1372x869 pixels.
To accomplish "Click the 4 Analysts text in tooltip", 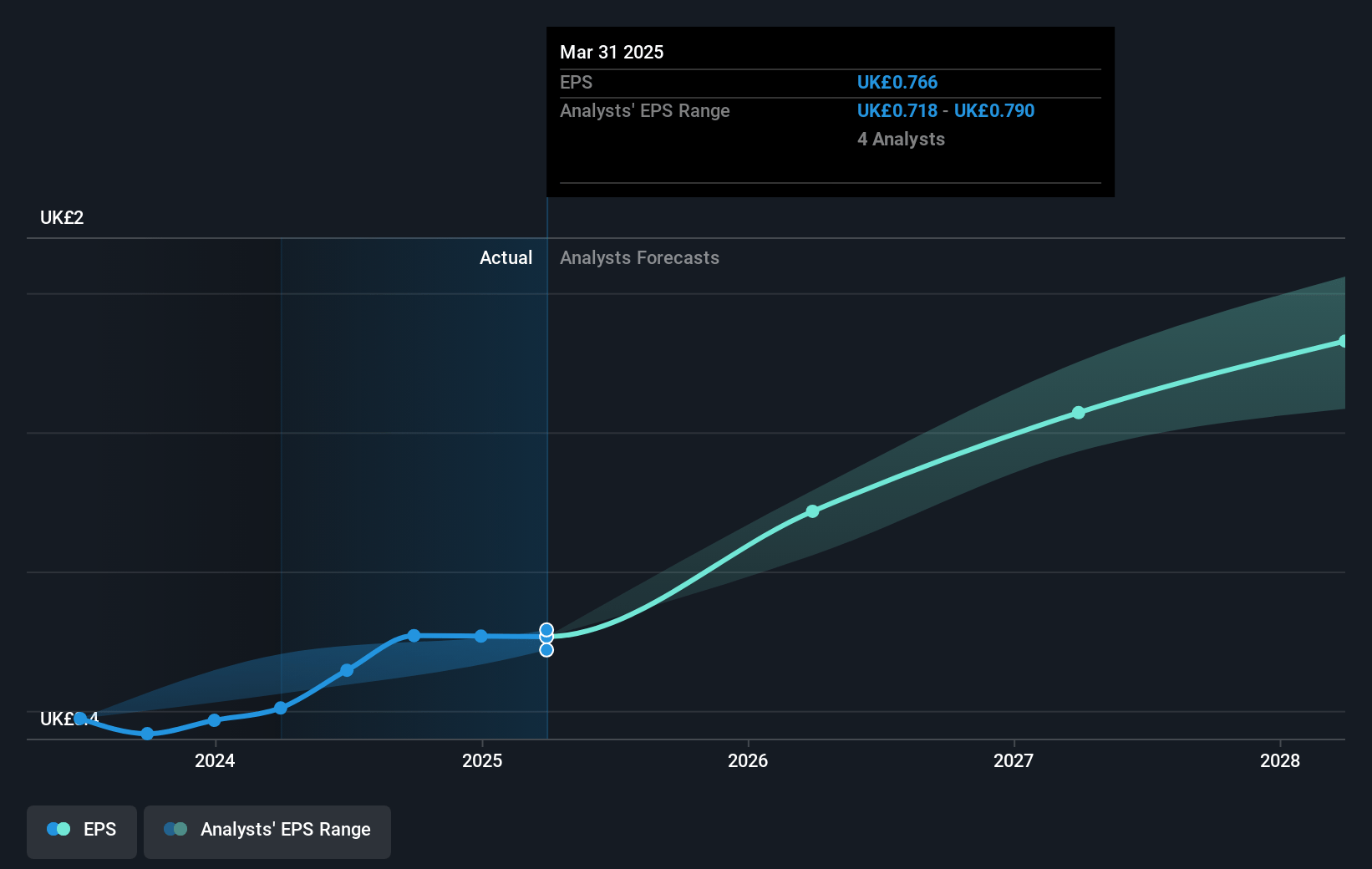I will (901, 140).
